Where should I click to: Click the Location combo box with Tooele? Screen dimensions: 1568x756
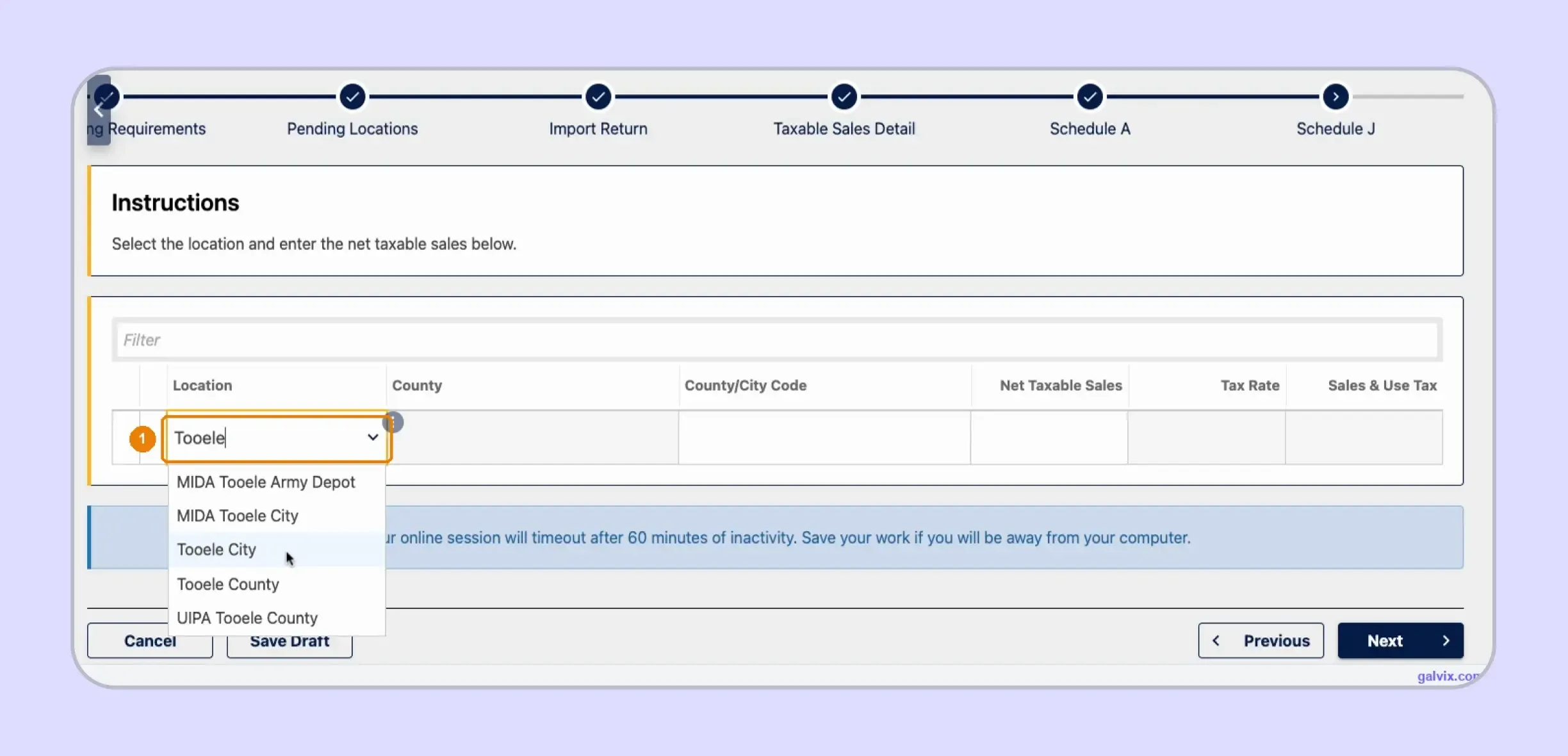click(x=276, y=438)
